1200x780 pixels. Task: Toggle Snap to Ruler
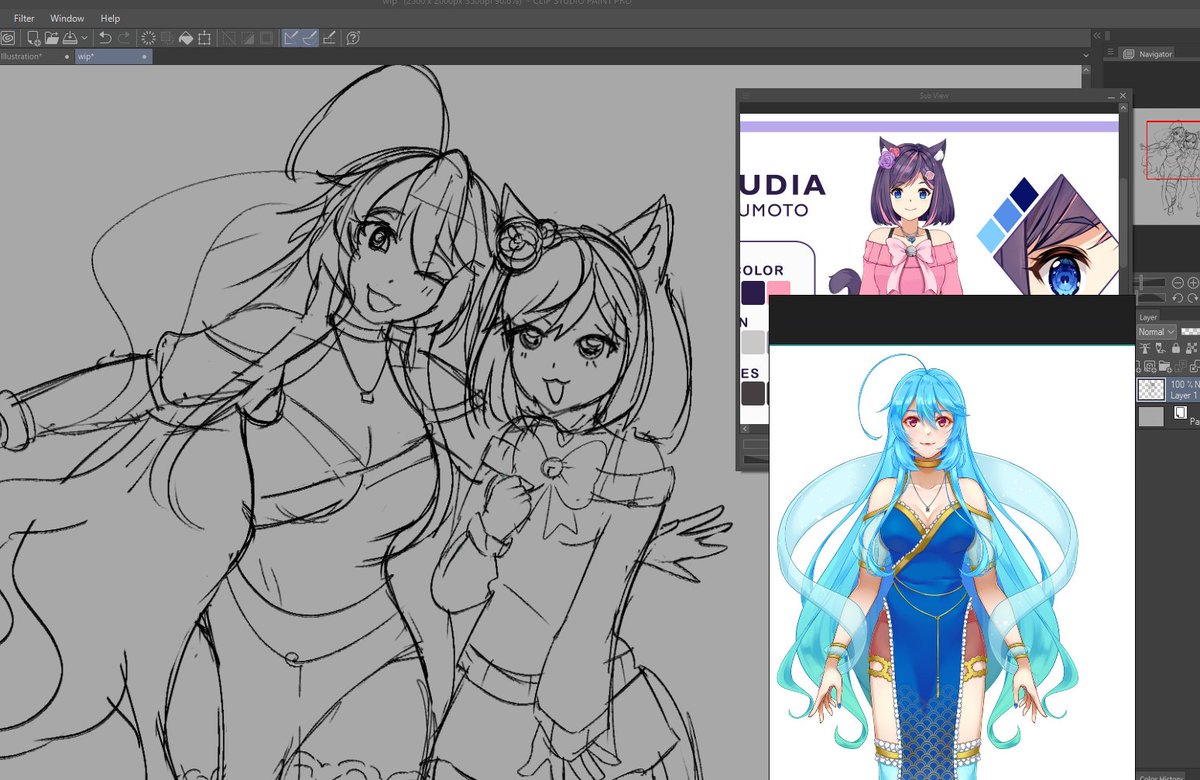[291, 38]
